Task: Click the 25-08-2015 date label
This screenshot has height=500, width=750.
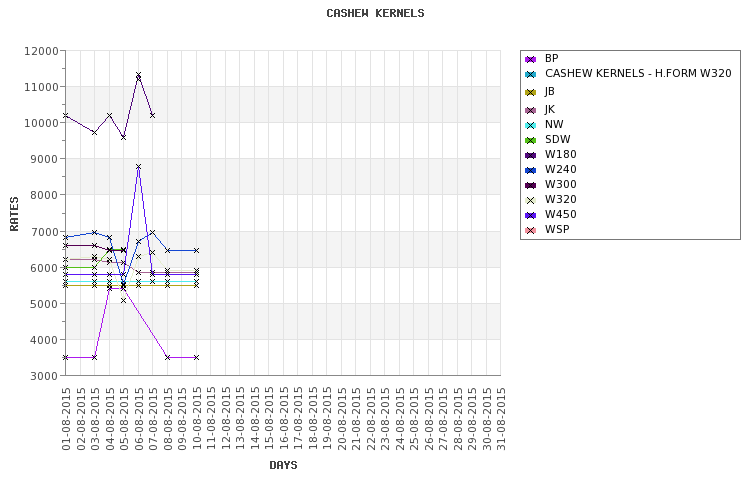Action: [x=414, y=419]
